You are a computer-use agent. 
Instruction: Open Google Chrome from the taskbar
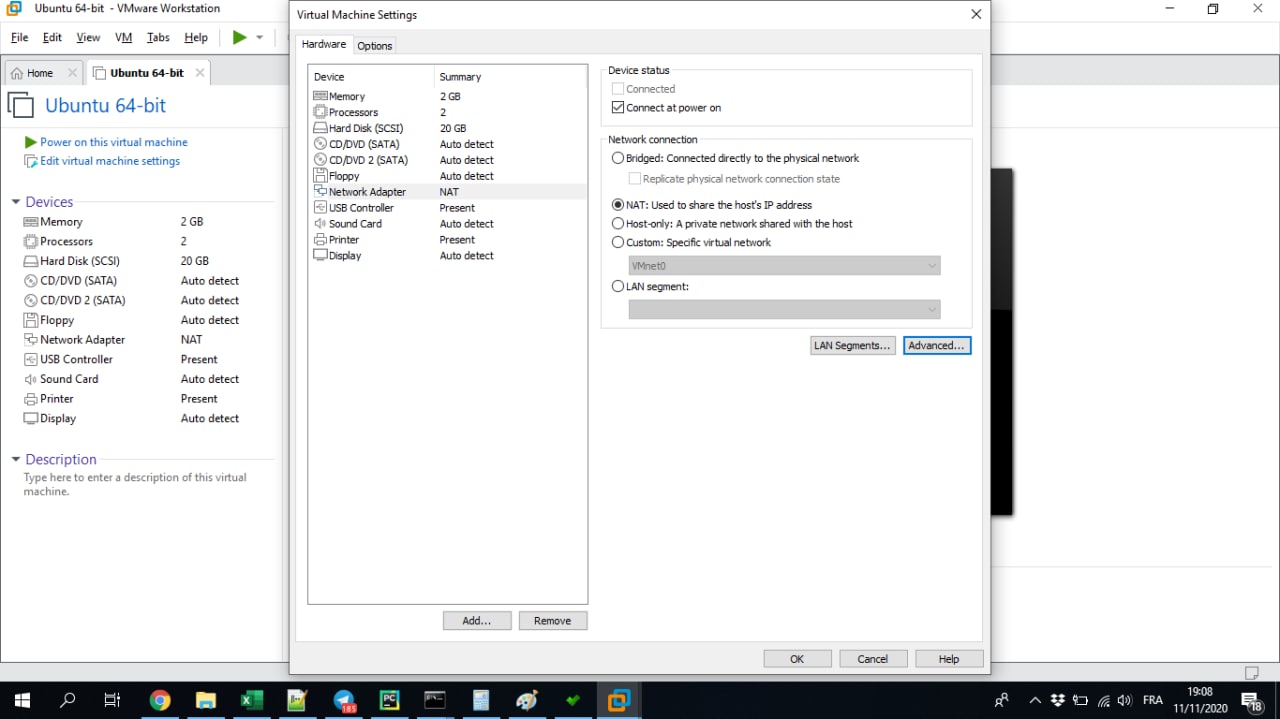tap(160, 700)
